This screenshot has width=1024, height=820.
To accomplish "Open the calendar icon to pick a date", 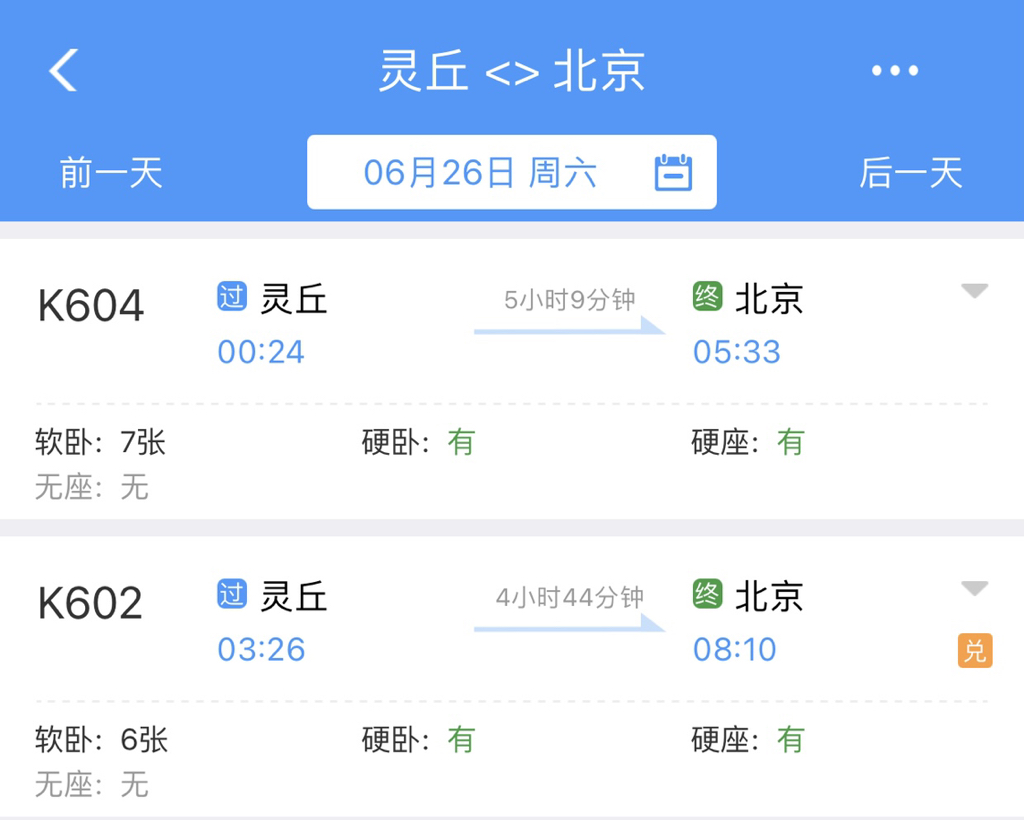I will [675, 172].
